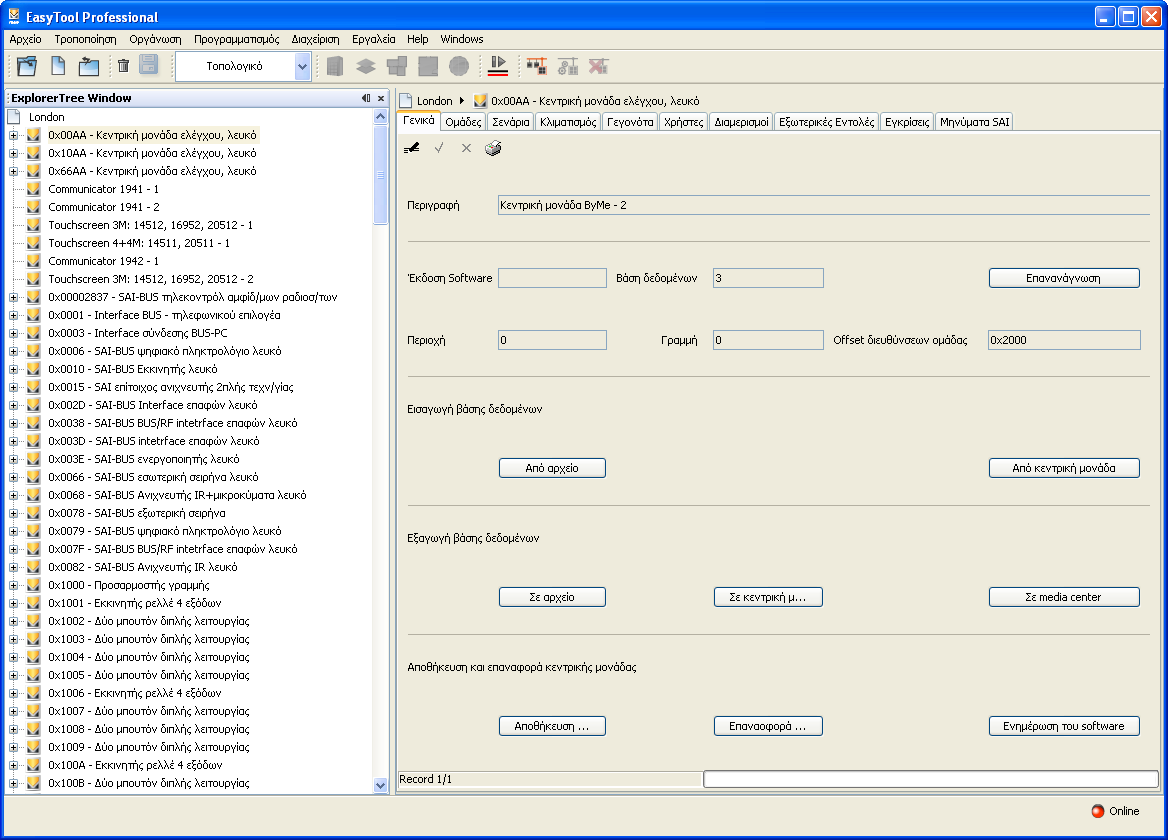
Task: Click the Βάση δεδομένων value field
Action: 768,278
